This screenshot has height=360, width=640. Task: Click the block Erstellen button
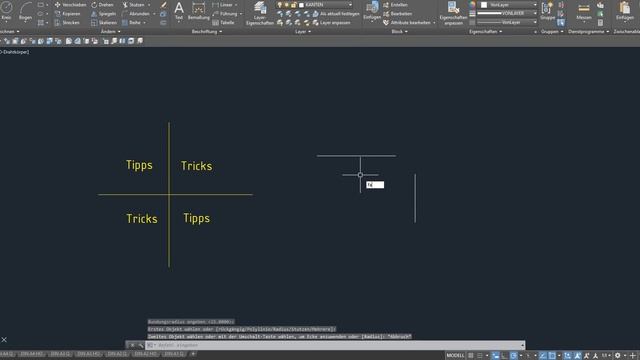pos(395,5)
